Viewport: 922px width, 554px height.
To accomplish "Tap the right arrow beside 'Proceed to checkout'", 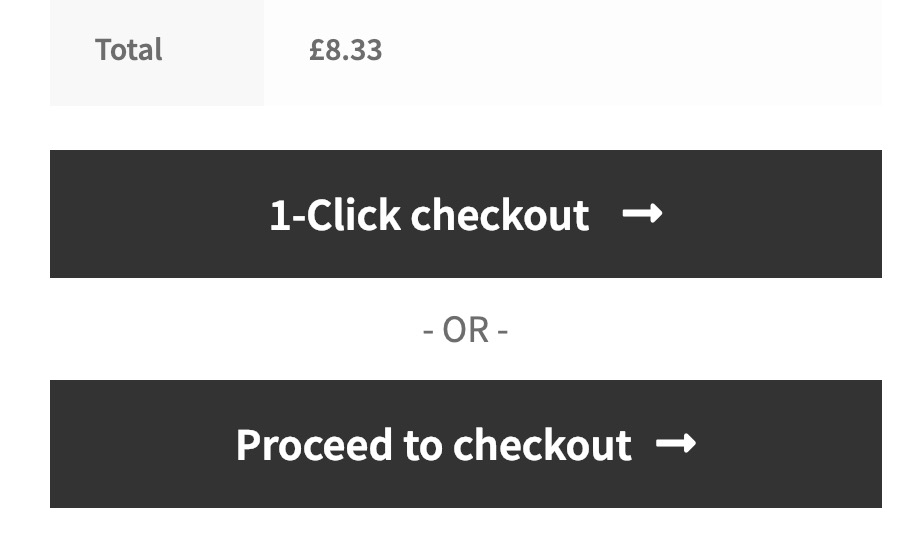I will [676, 444].
